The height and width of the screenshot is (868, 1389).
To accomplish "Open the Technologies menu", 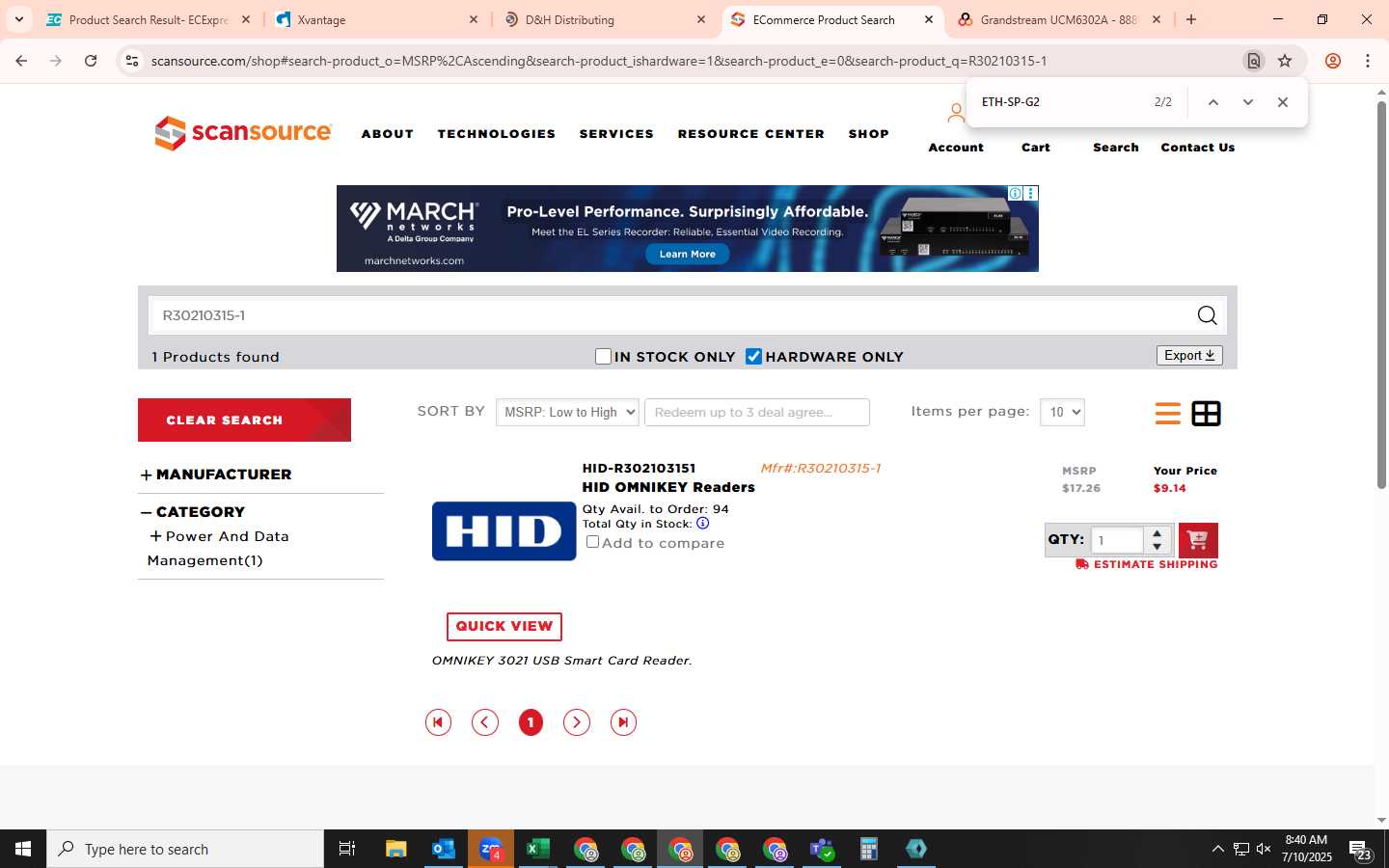I will [x=497, y=134].
